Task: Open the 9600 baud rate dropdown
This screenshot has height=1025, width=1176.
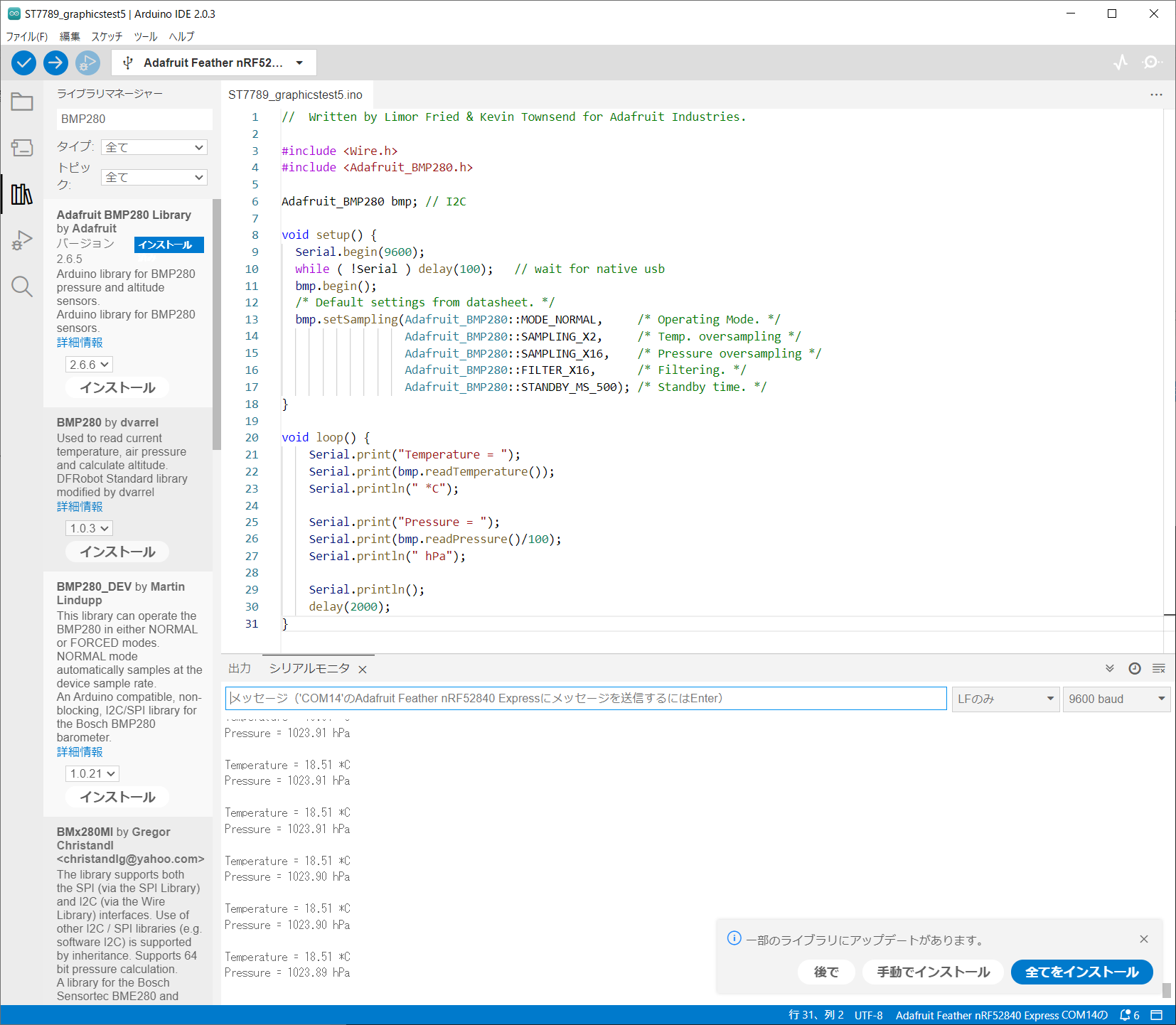Action: [x=1116, y=699]
